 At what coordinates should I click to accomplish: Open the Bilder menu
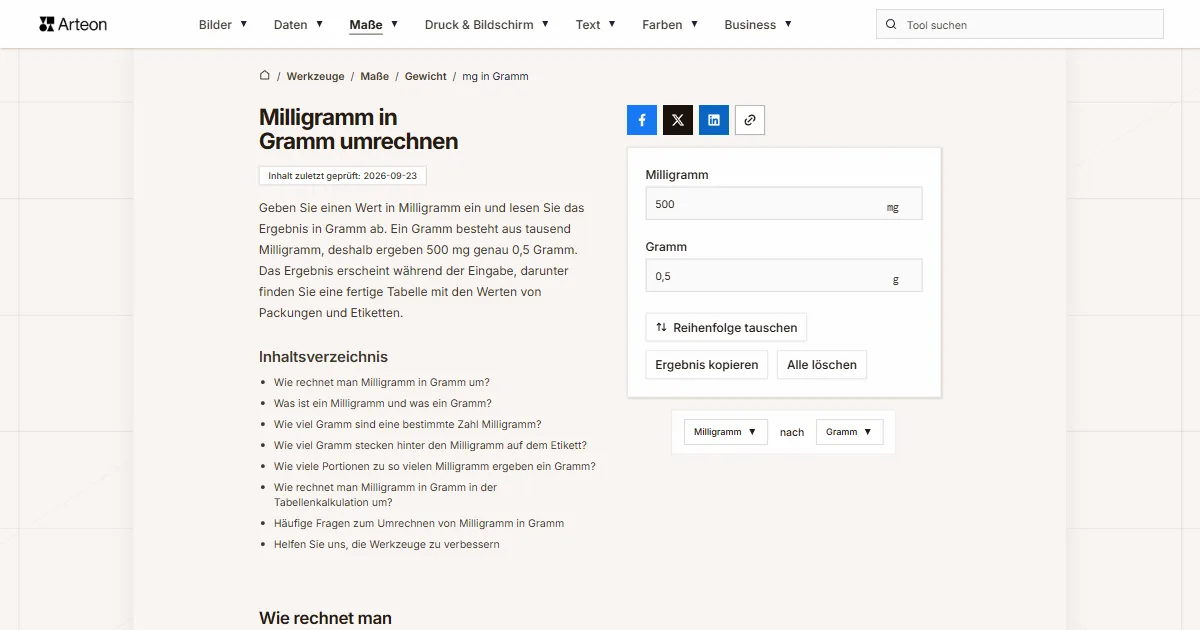[x=223, y=24]
